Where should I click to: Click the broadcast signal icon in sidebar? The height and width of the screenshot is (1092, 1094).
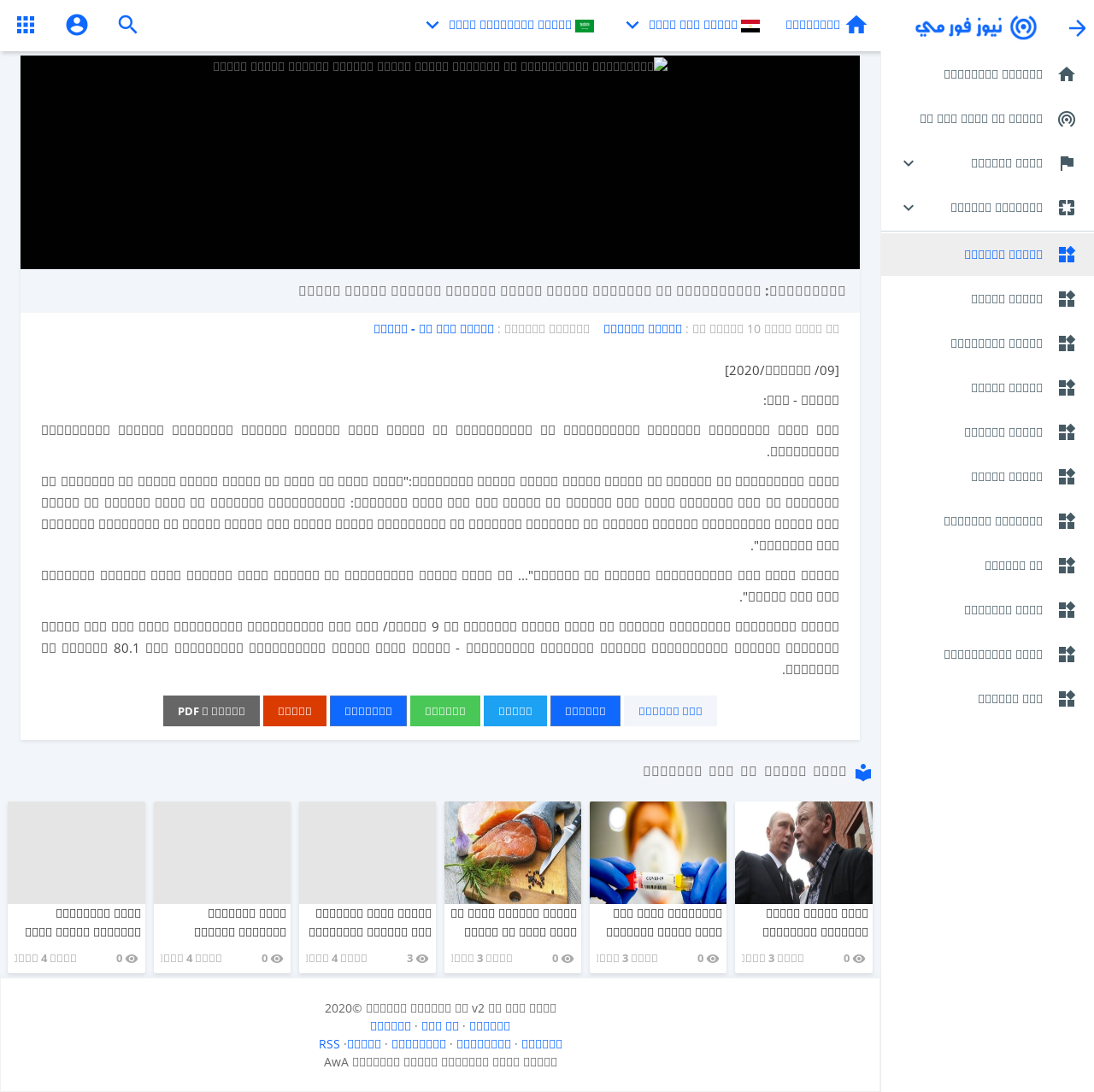[1066, 119]
